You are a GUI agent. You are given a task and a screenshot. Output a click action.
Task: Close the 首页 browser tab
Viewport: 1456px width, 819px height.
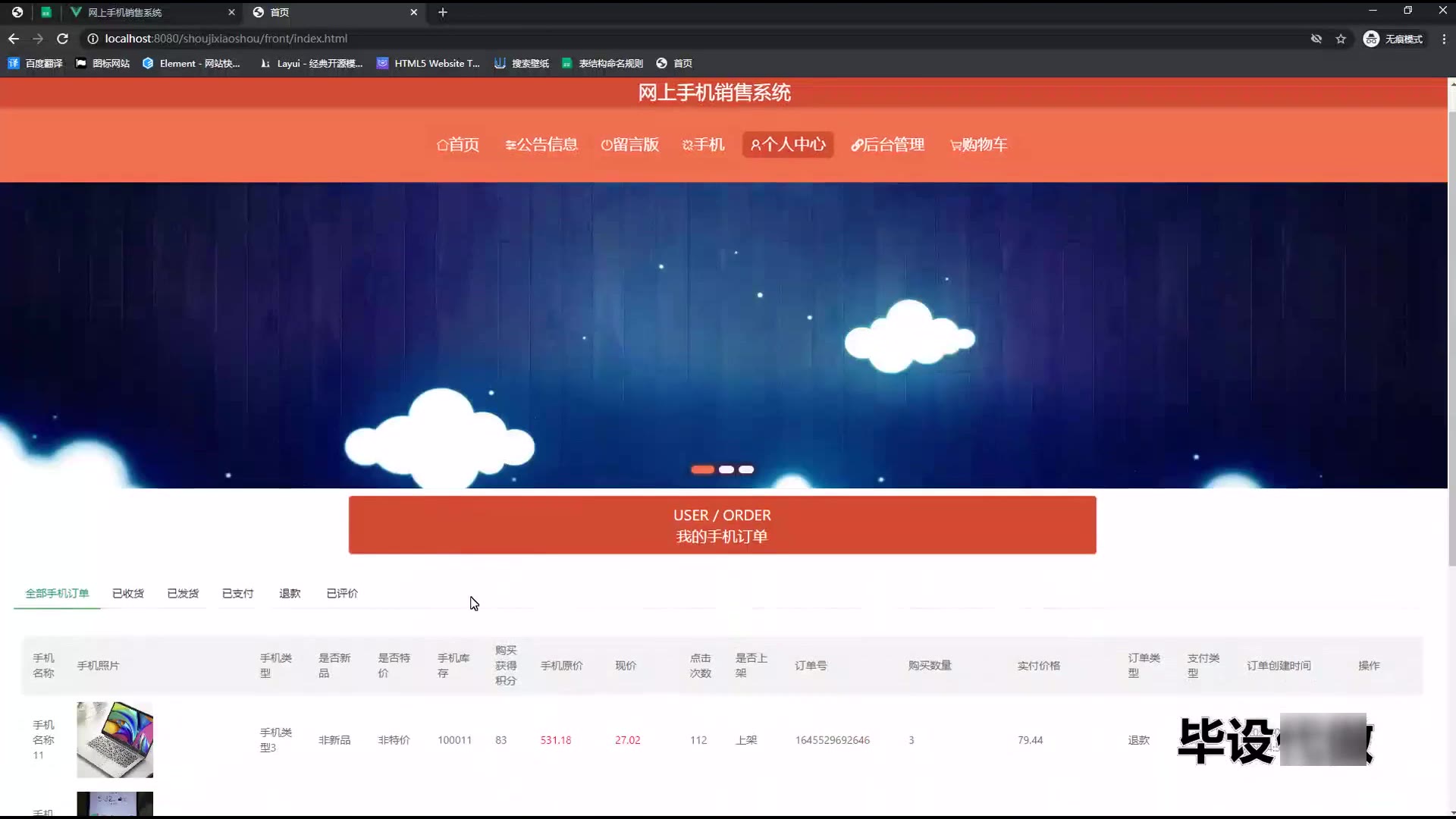point(413,12)
